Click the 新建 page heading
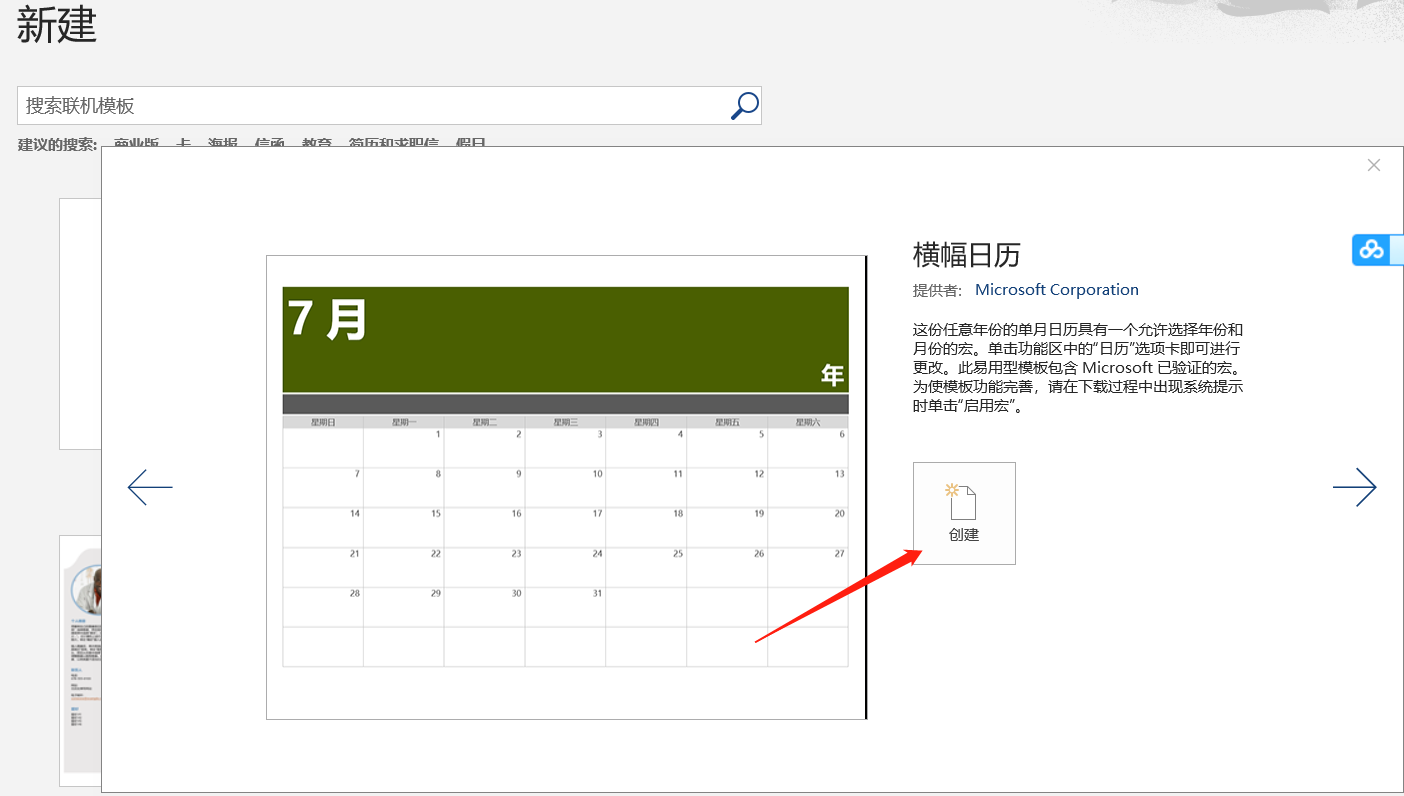The width and height of the screenshot is (1404, 796). [57, 26]
